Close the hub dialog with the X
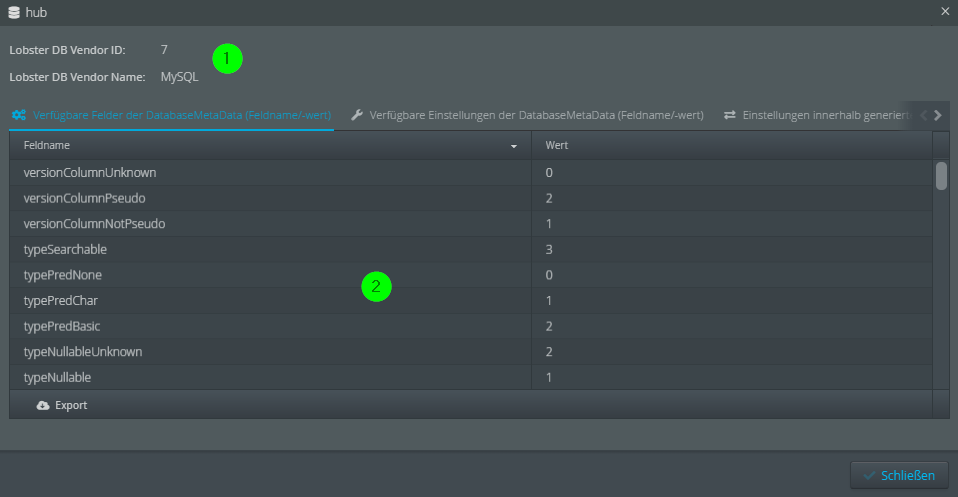 click(945, 12)
